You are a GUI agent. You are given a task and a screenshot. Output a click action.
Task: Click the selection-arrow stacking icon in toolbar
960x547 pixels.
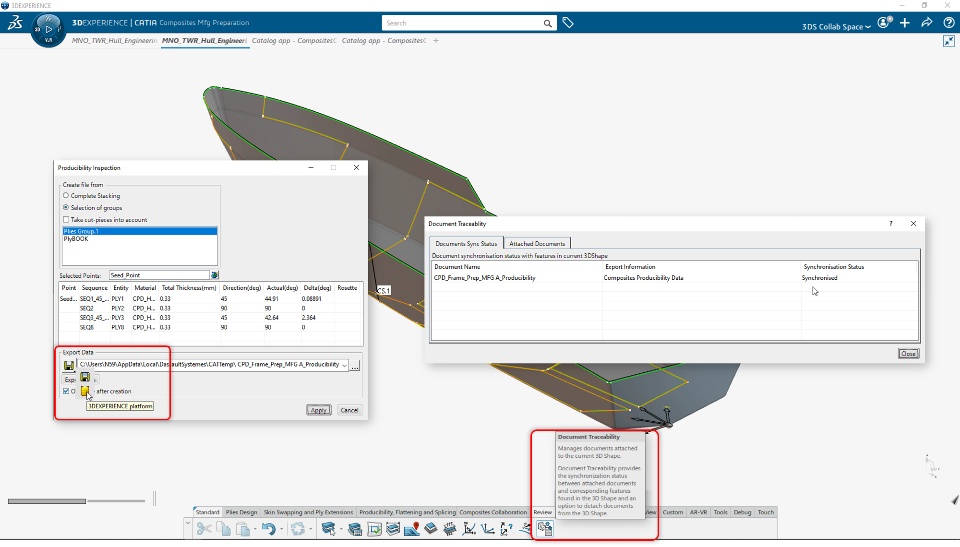pos(328,529)
